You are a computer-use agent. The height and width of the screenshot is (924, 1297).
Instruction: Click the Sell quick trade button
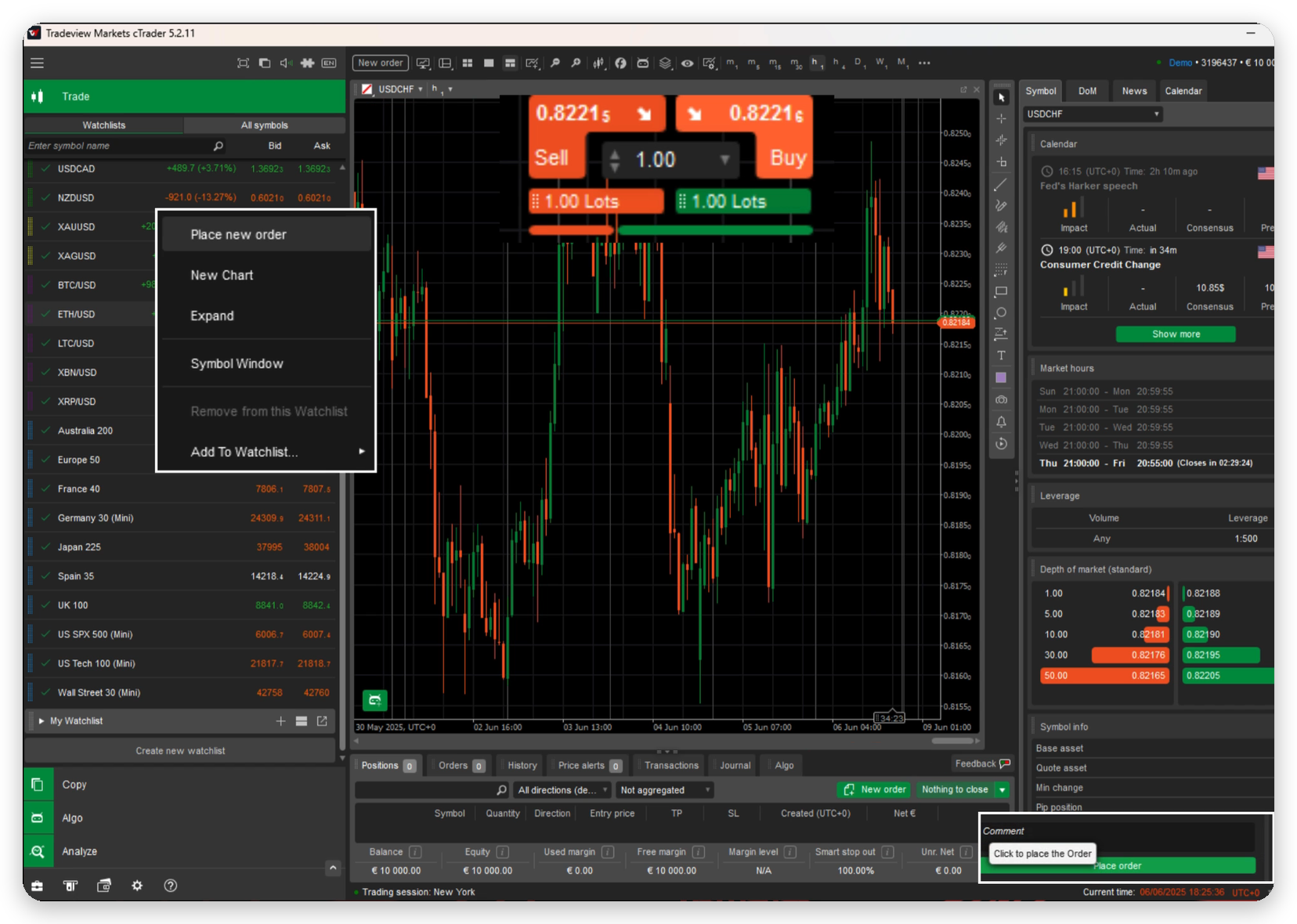pyautogui.click(x=558, y=158)
